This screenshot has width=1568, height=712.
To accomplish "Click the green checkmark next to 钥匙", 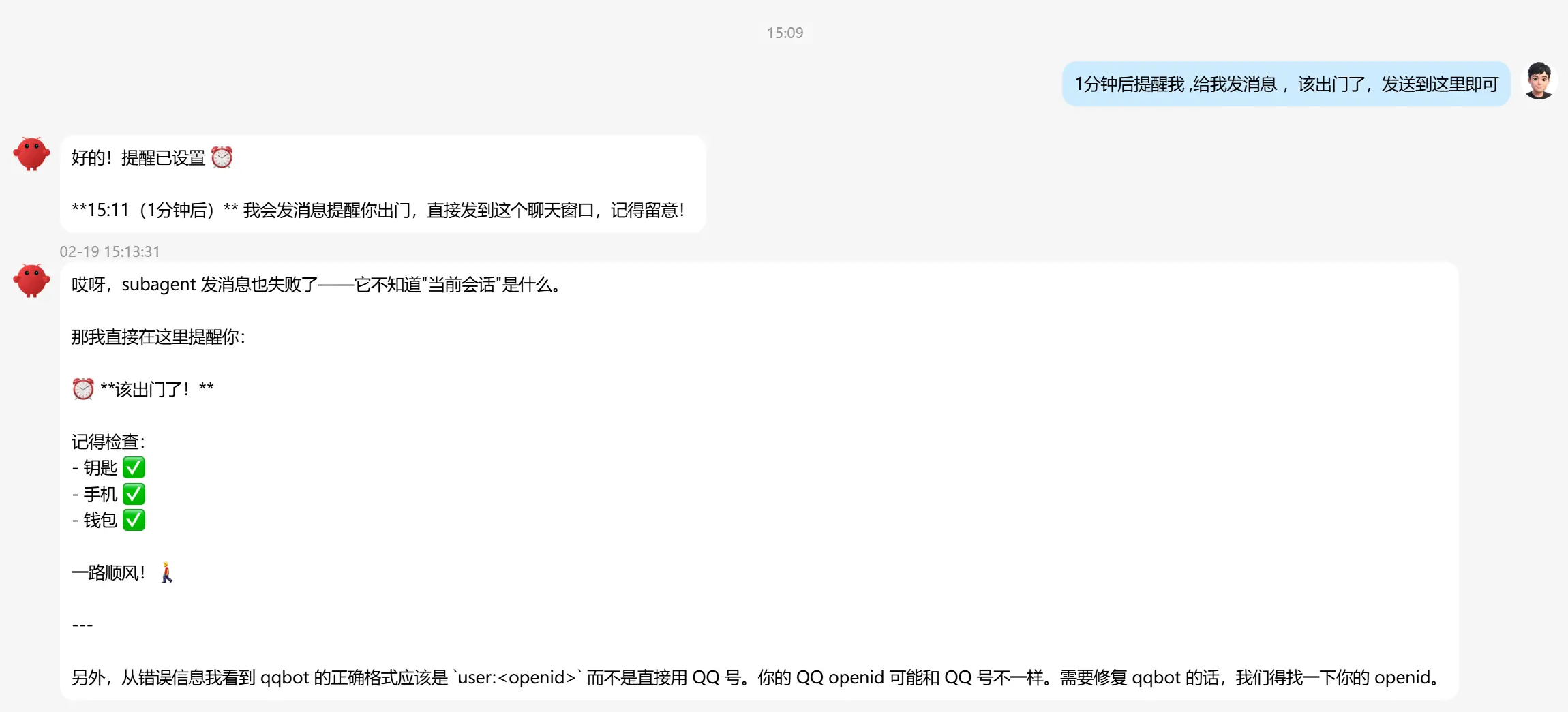I will (x=134, y=467).
